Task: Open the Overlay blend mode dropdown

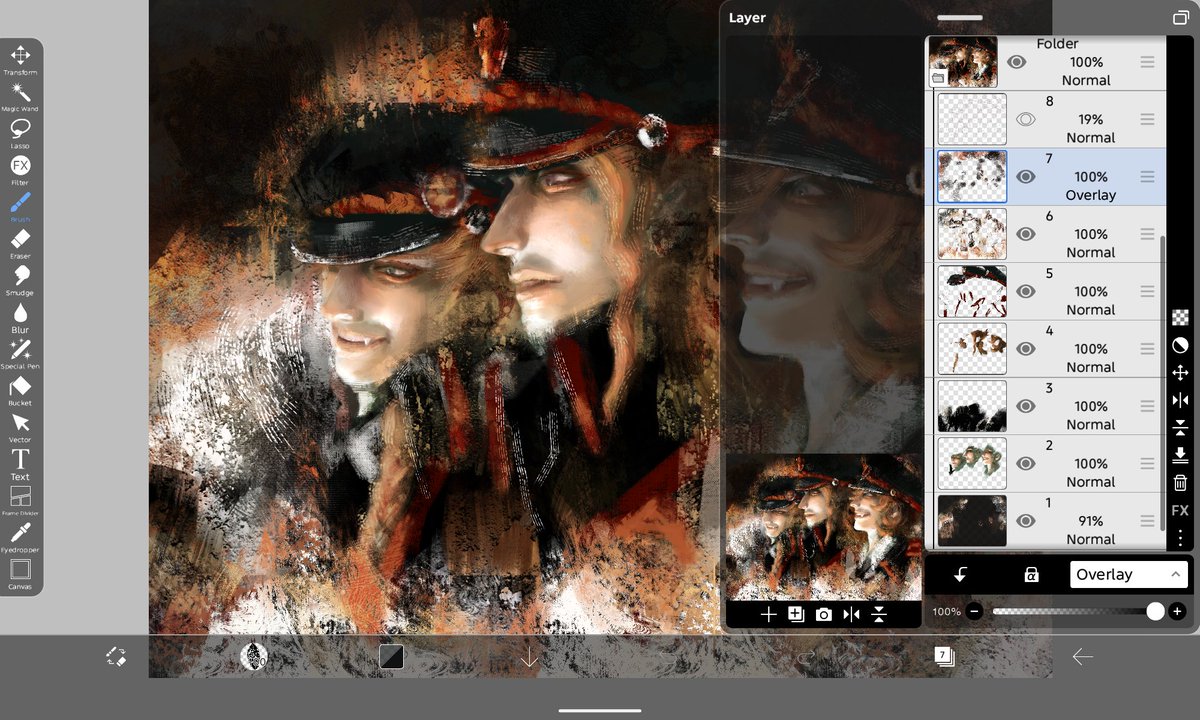Action: 1129,574
